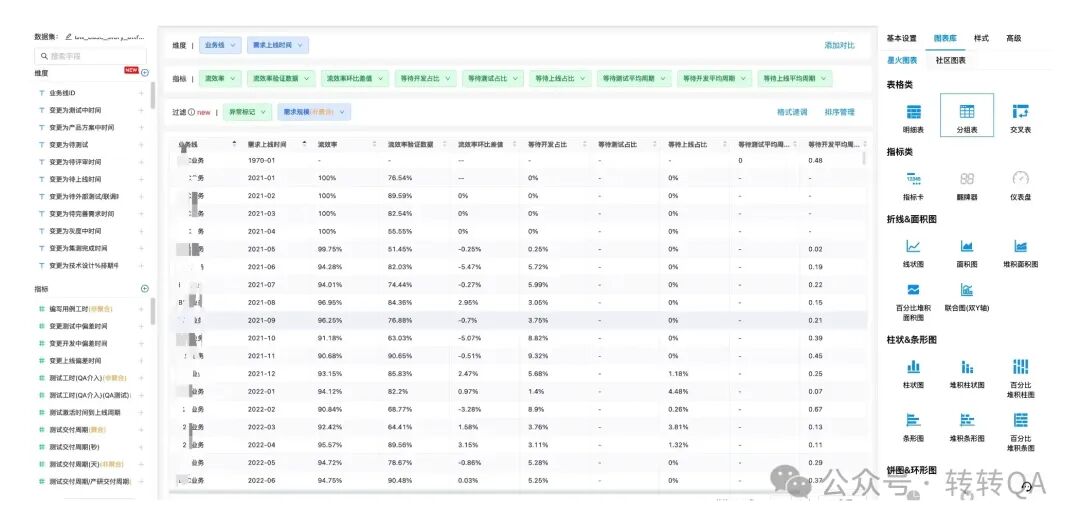Screen dimensions: 1080x526
Task: Add the 变更测试中偏差时间 metric with plus
Action: click(x=141, y=326)
